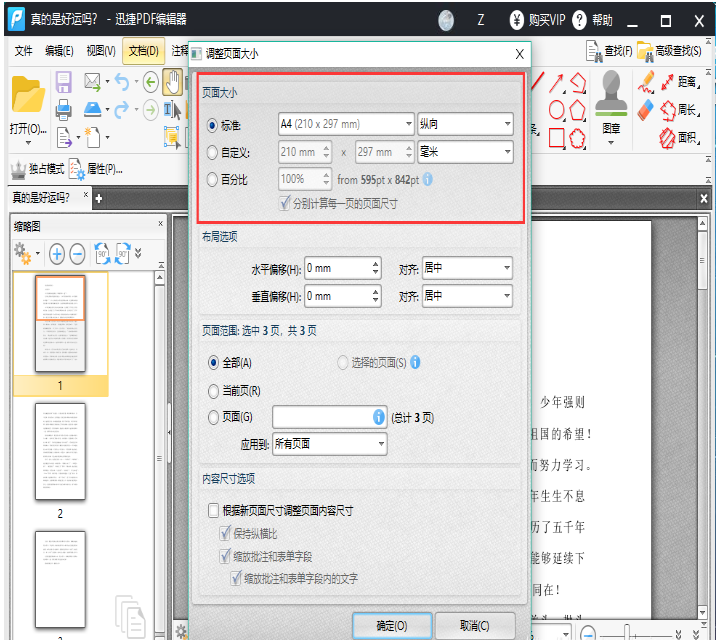This screenshot has height=640, width=721.
Task: Open the 应用到 所有页面 dropdown
Action: [x=329, y=444]
